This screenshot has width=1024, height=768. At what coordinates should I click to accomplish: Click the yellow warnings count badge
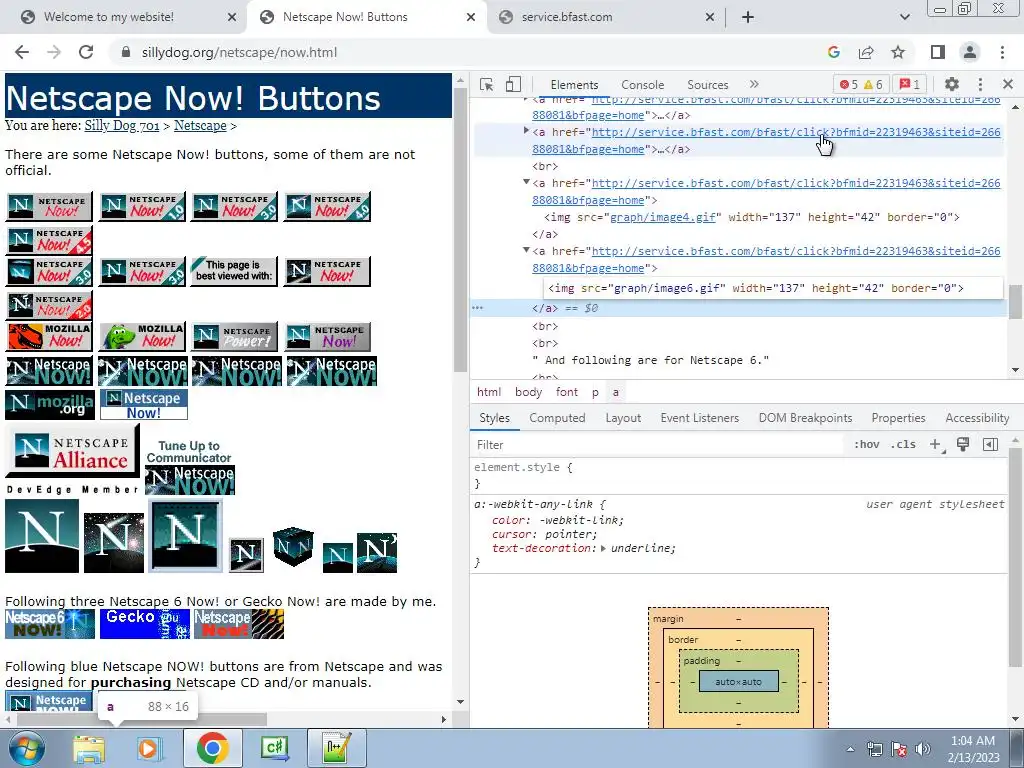[x=873, y=84]
